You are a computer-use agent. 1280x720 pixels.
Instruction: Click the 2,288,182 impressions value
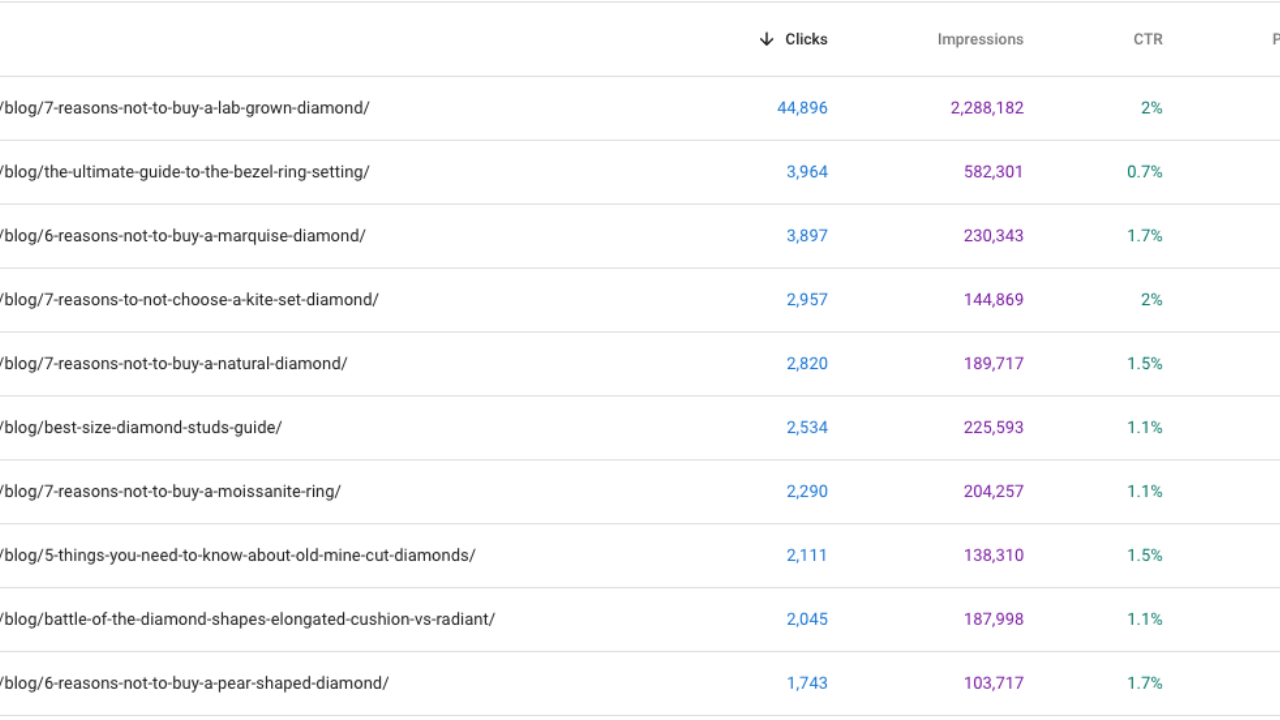click(x=987, y=108)
